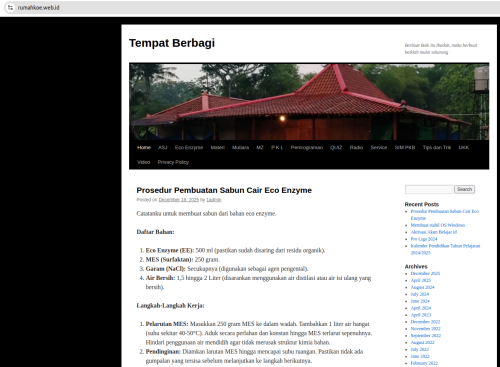Click the site info icon in address bar

[10, 7]
